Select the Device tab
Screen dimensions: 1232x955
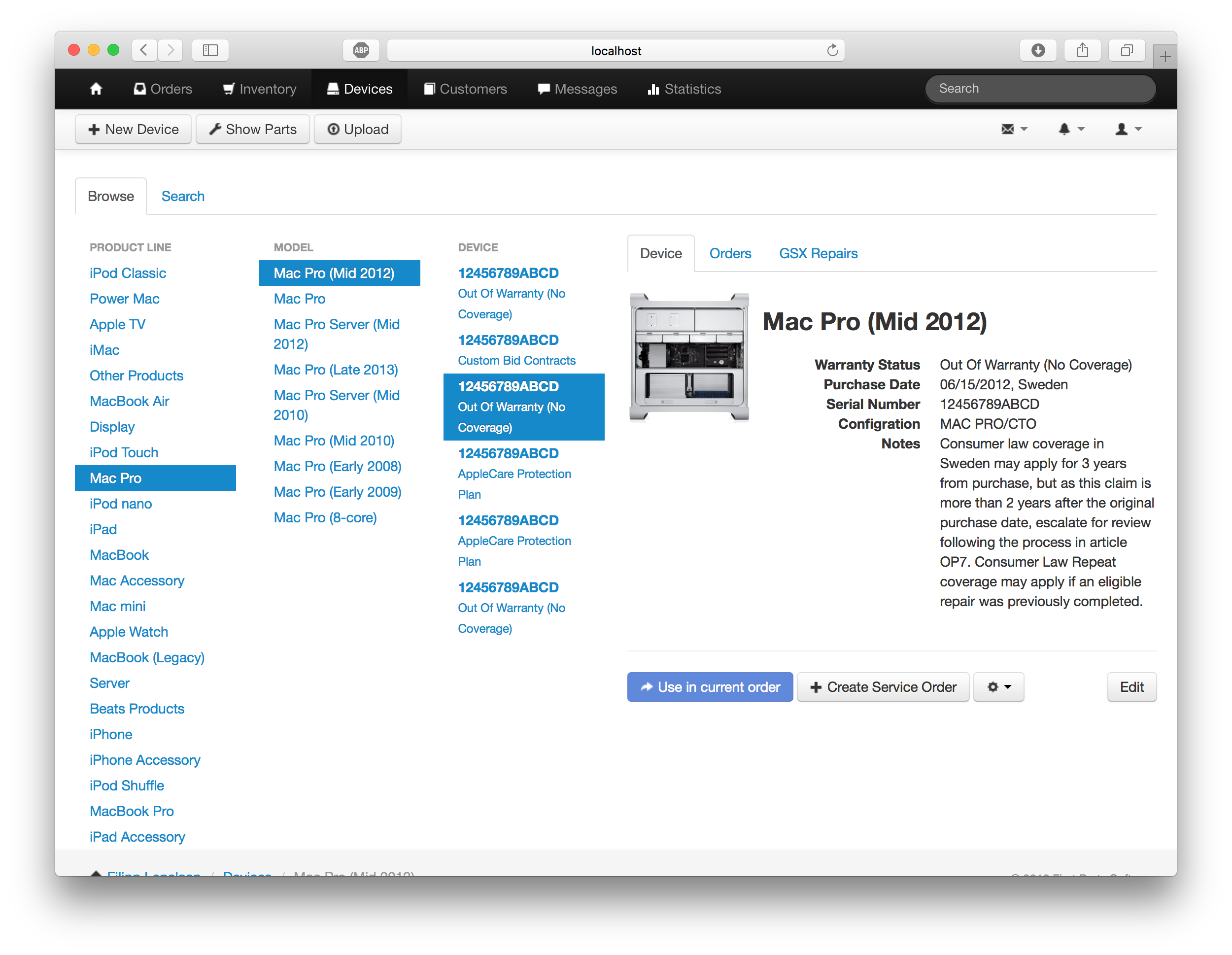tap(660, 253)
